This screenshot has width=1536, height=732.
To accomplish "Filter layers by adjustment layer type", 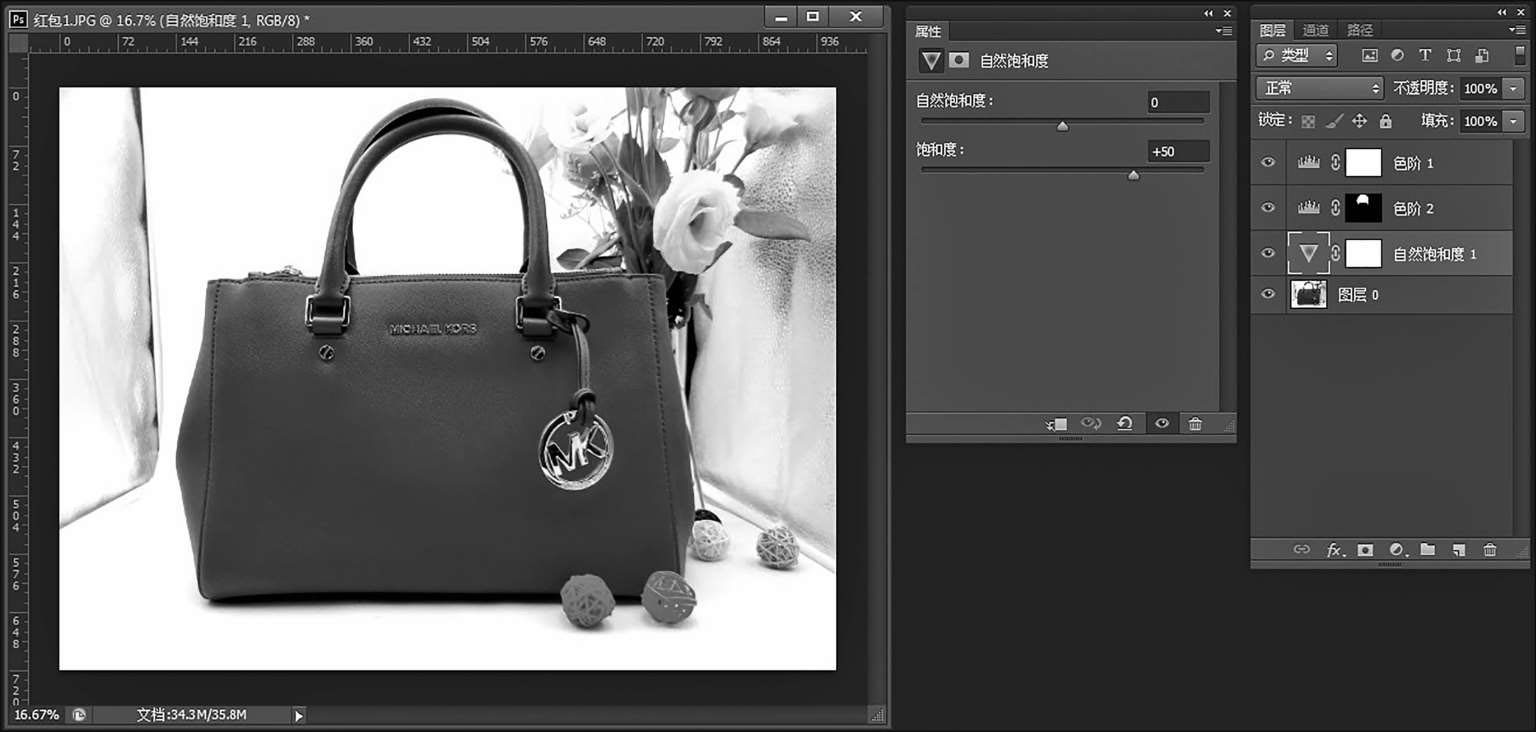I will pos(1397,55).
